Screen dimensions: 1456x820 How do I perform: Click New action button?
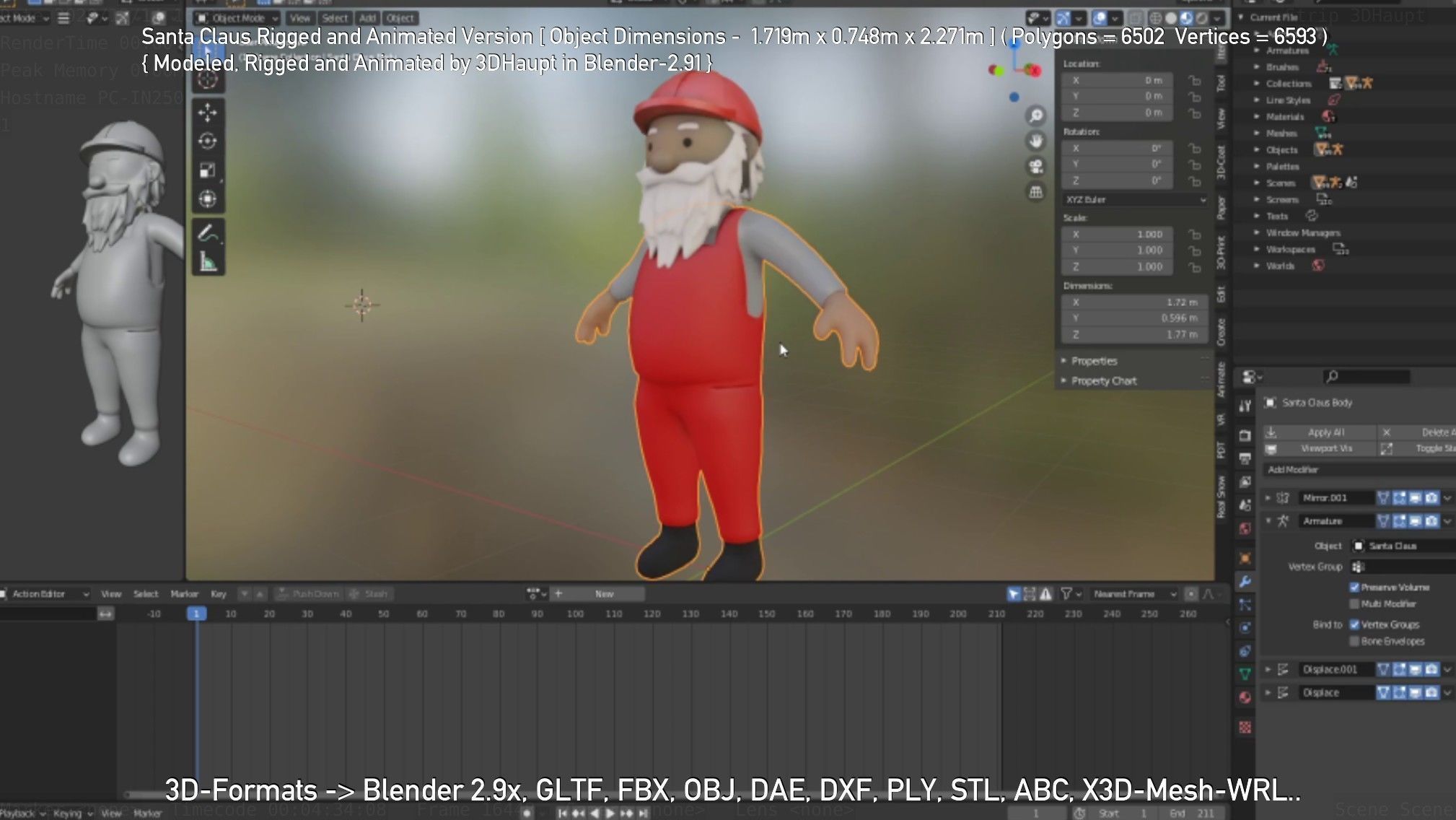(605, 594)
